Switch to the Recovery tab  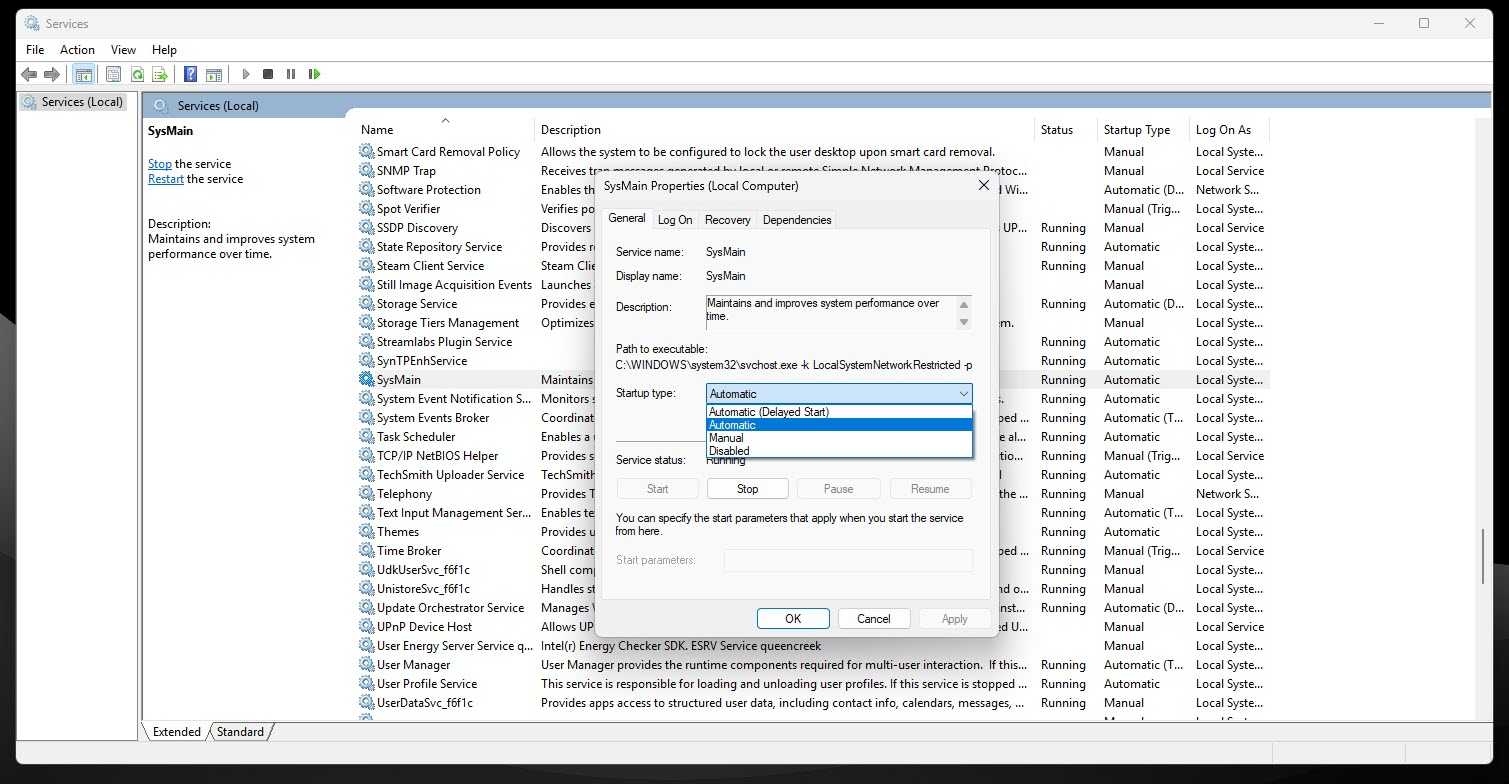coord(727,219)
